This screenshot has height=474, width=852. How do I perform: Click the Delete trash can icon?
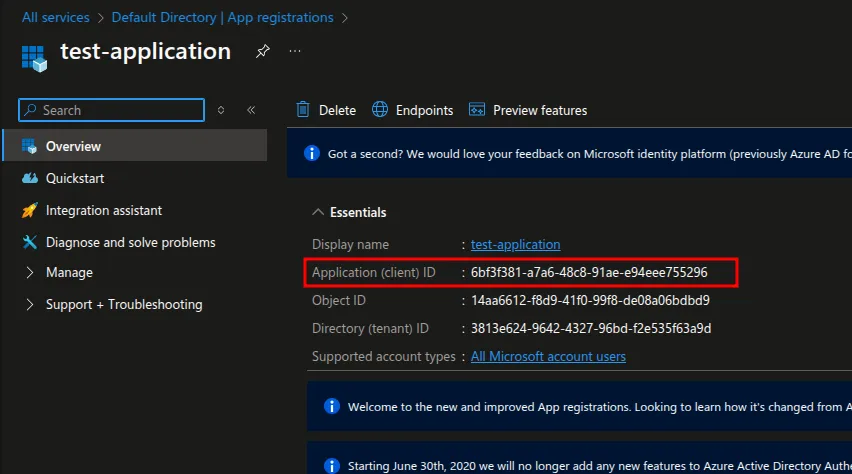303,110
